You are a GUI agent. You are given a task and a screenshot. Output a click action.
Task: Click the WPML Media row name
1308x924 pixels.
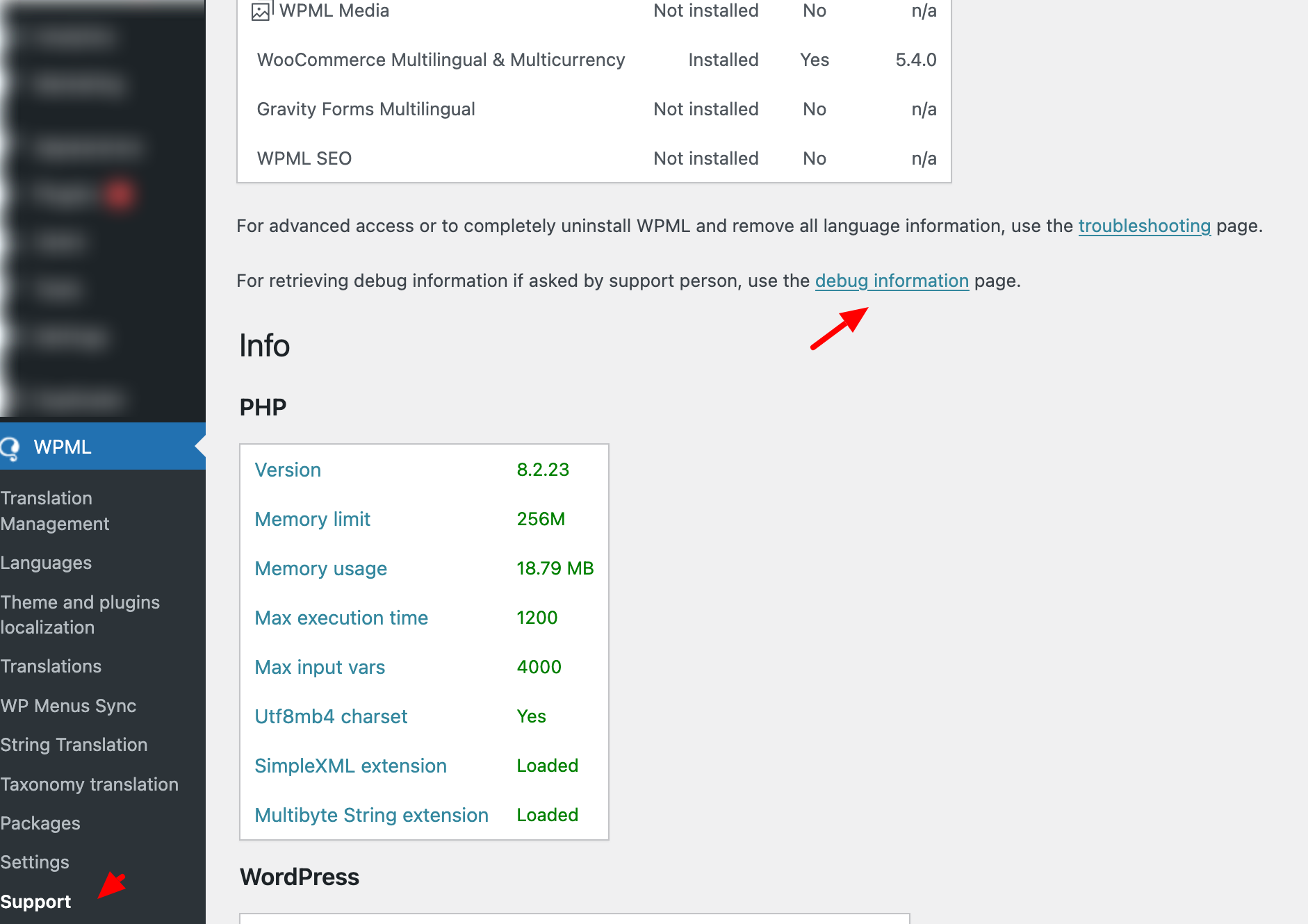[334, 10]
